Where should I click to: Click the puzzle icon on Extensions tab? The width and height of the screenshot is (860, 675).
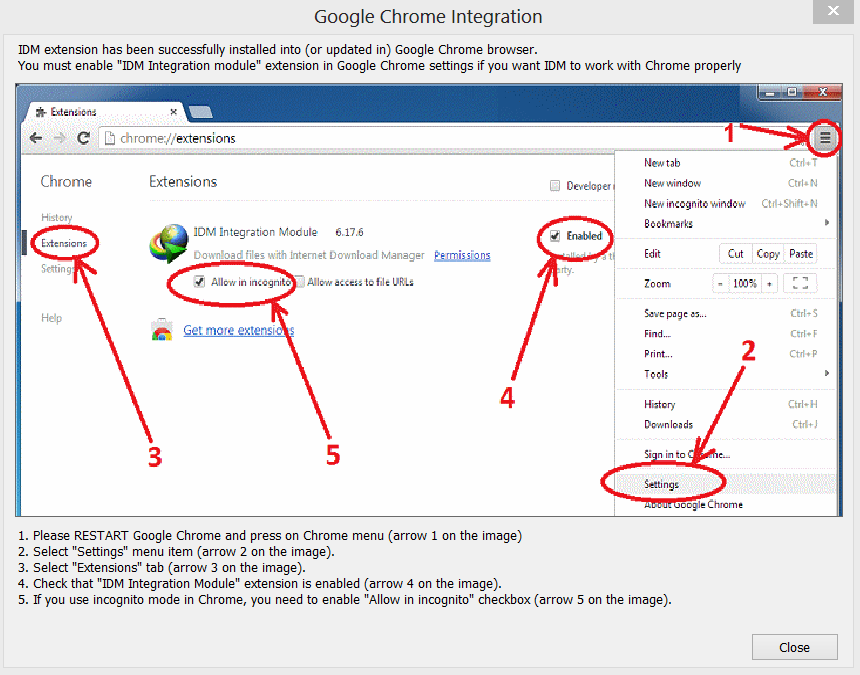click(x=41, y=112)
